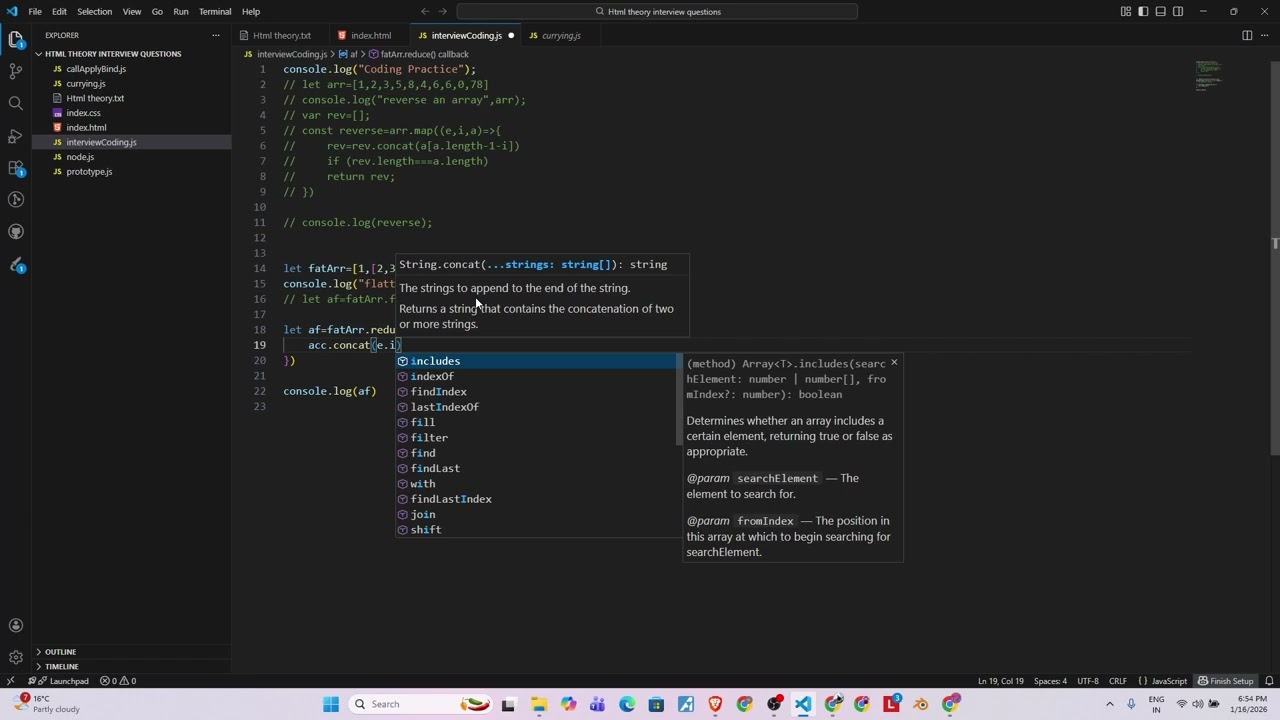Open the File menu
This screenshot has height=720, width=1280.
point(35,11)
